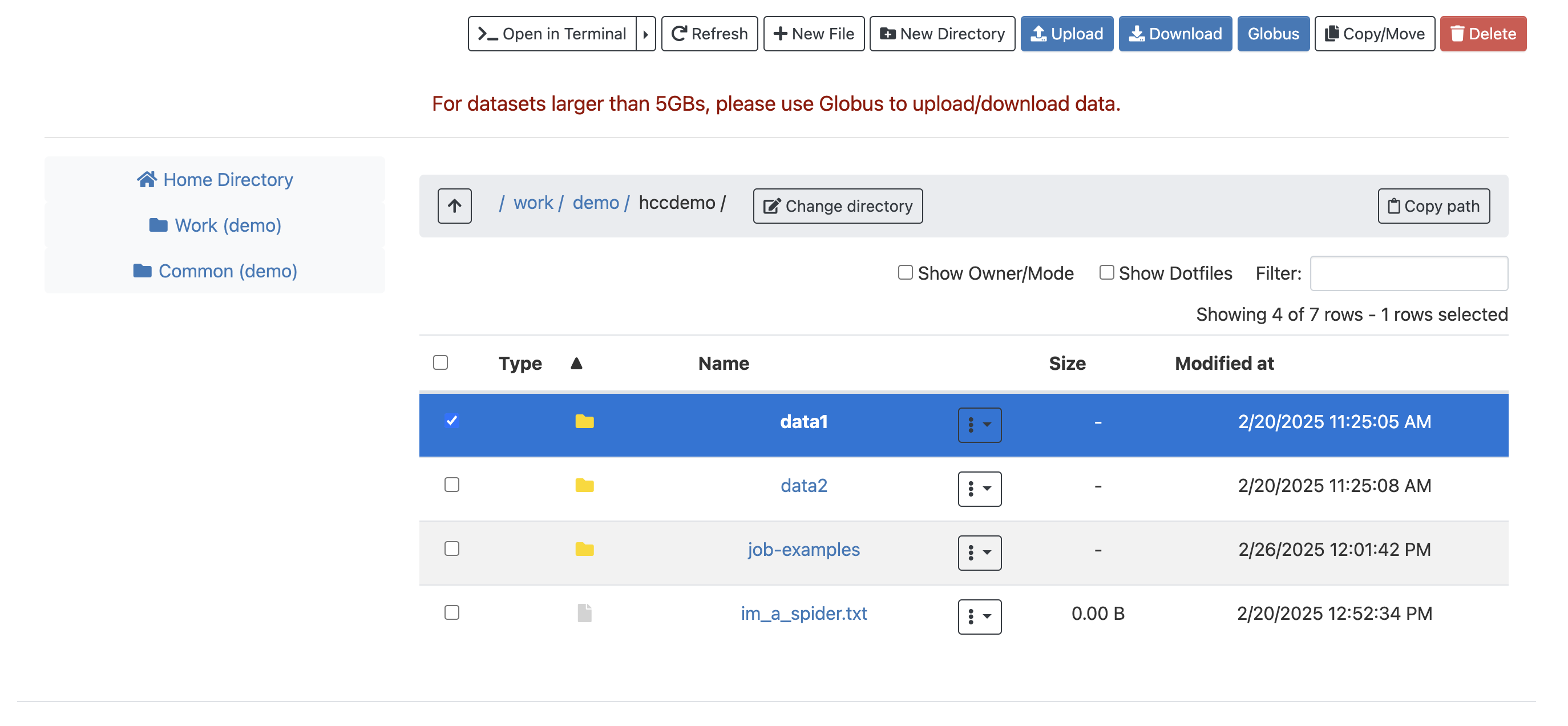Viewport: 1568px width, 726px height.
Task: Click the Copy path clipboard button
Action: pyautogui.click(x=1433, y=206)
